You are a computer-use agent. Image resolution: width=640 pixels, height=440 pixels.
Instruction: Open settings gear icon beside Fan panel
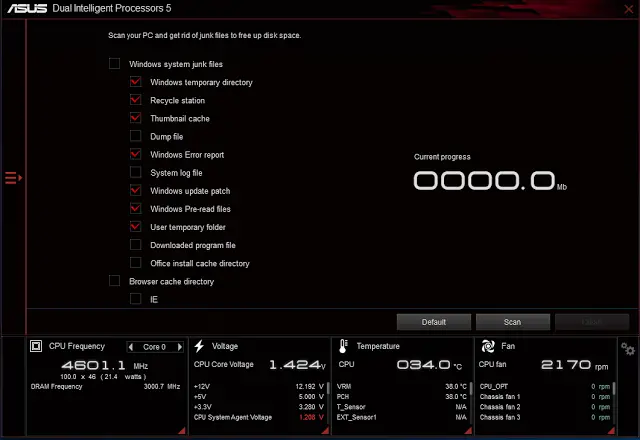[628, 349]
